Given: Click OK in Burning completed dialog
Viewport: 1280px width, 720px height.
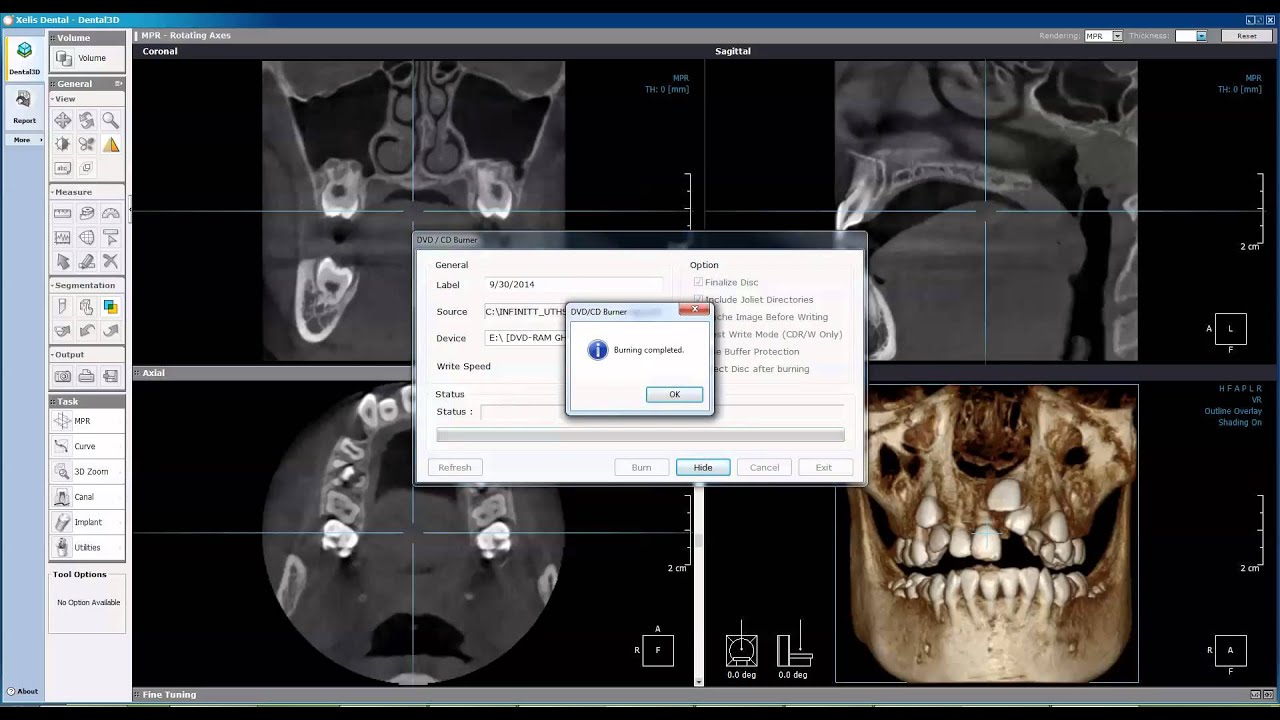Looking at the screenshot, I should coord(674,394).
